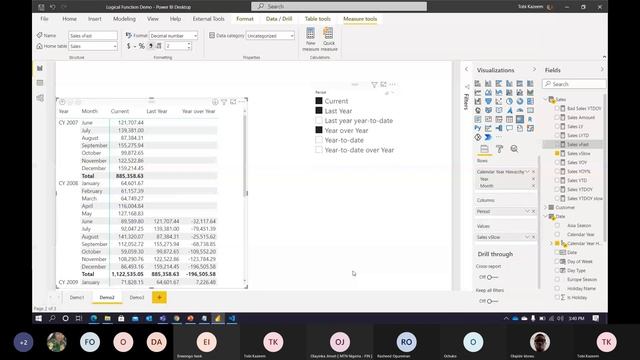
Task: Select the Q&A visual icon
Action: (509, 128)
